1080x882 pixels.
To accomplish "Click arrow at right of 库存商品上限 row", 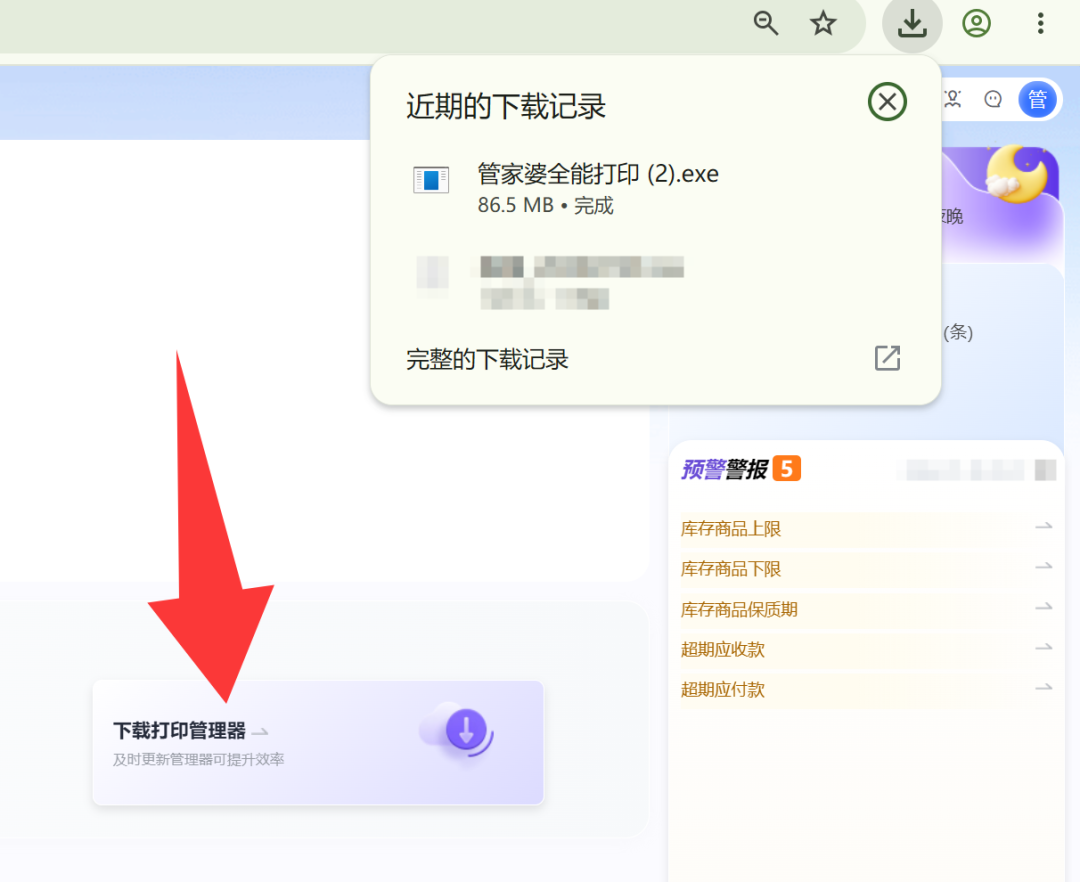I will [1043, 527].
